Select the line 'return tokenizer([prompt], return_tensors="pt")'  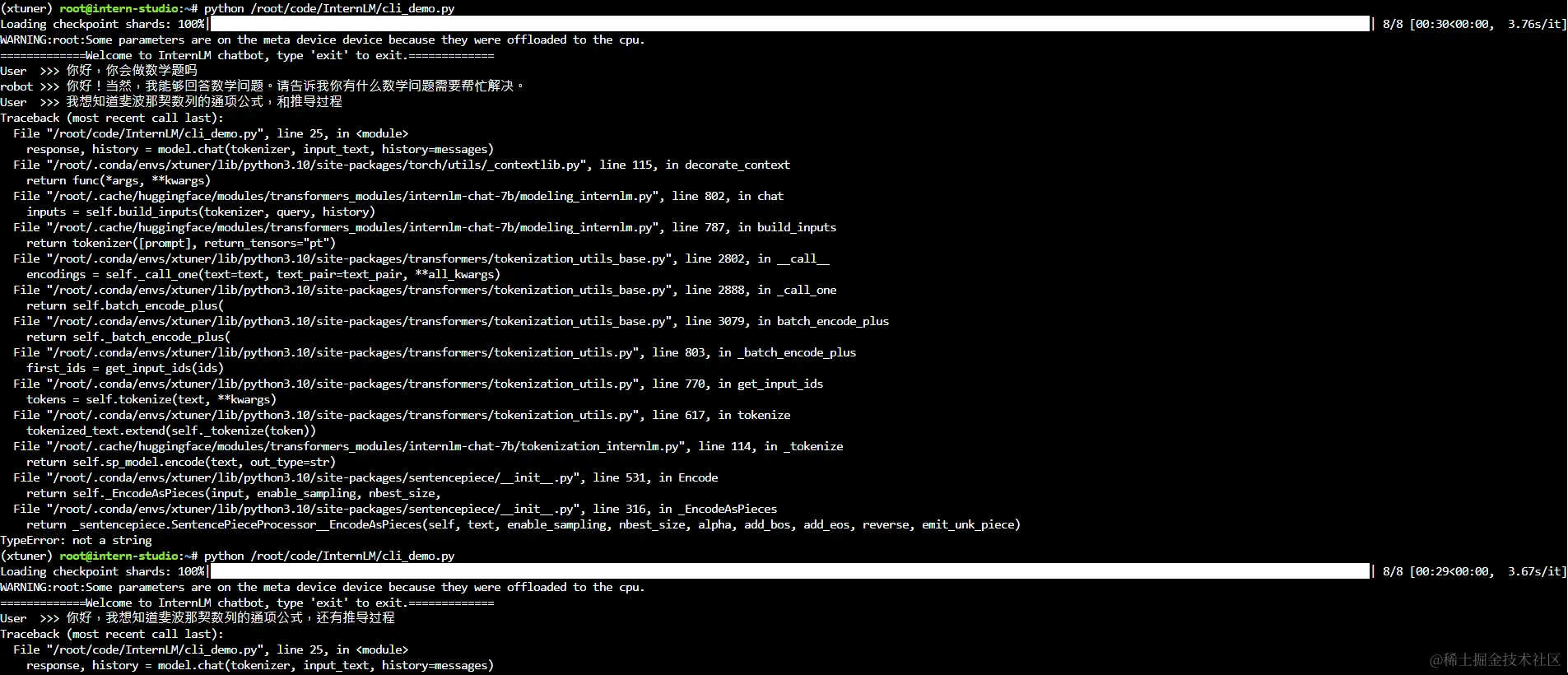[181, 243]
